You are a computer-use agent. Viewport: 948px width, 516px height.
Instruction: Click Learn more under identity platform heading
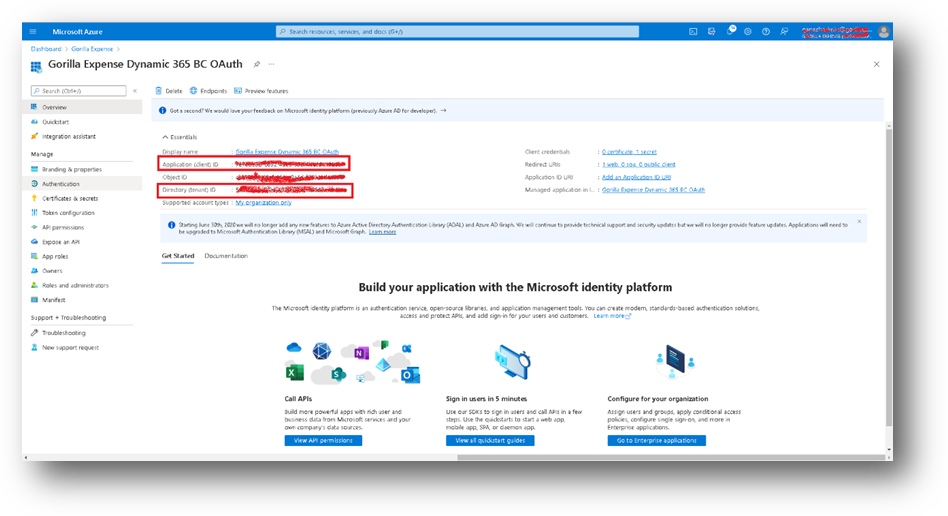[612, 316]
